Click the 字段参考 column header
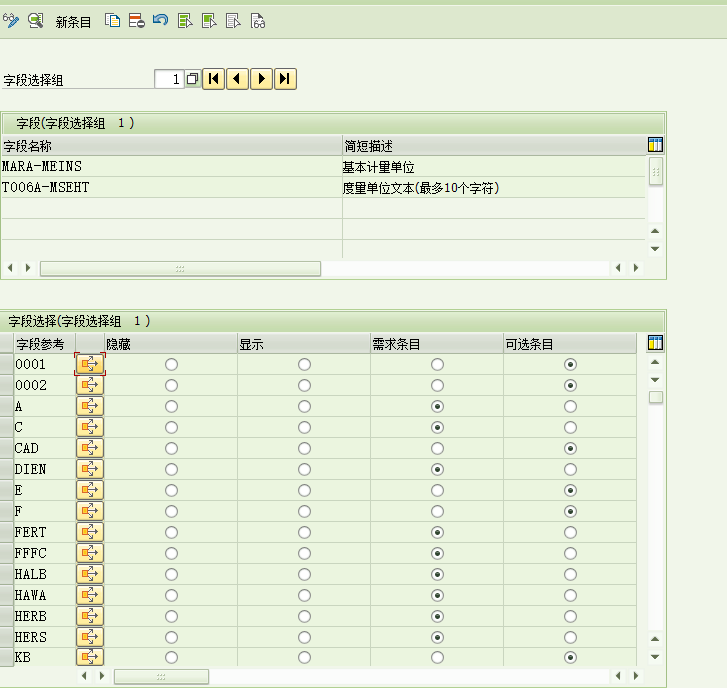 (x=40, y=344)
